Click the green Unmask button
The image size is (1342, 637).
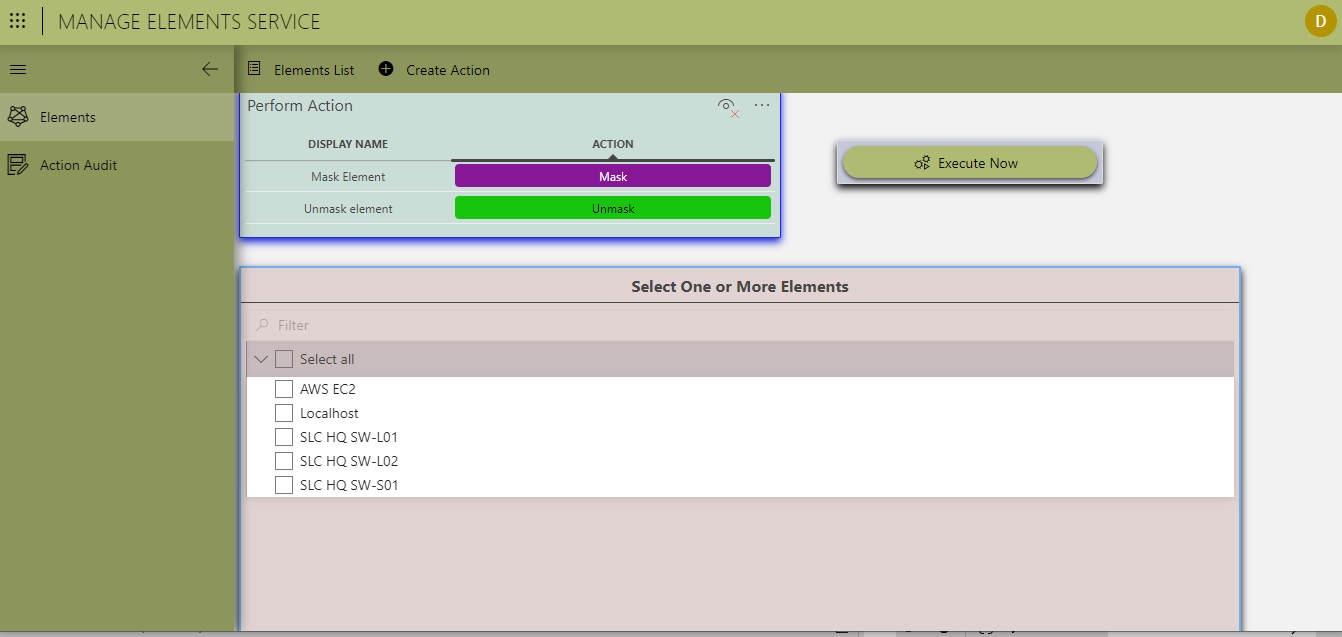point(613,208)
